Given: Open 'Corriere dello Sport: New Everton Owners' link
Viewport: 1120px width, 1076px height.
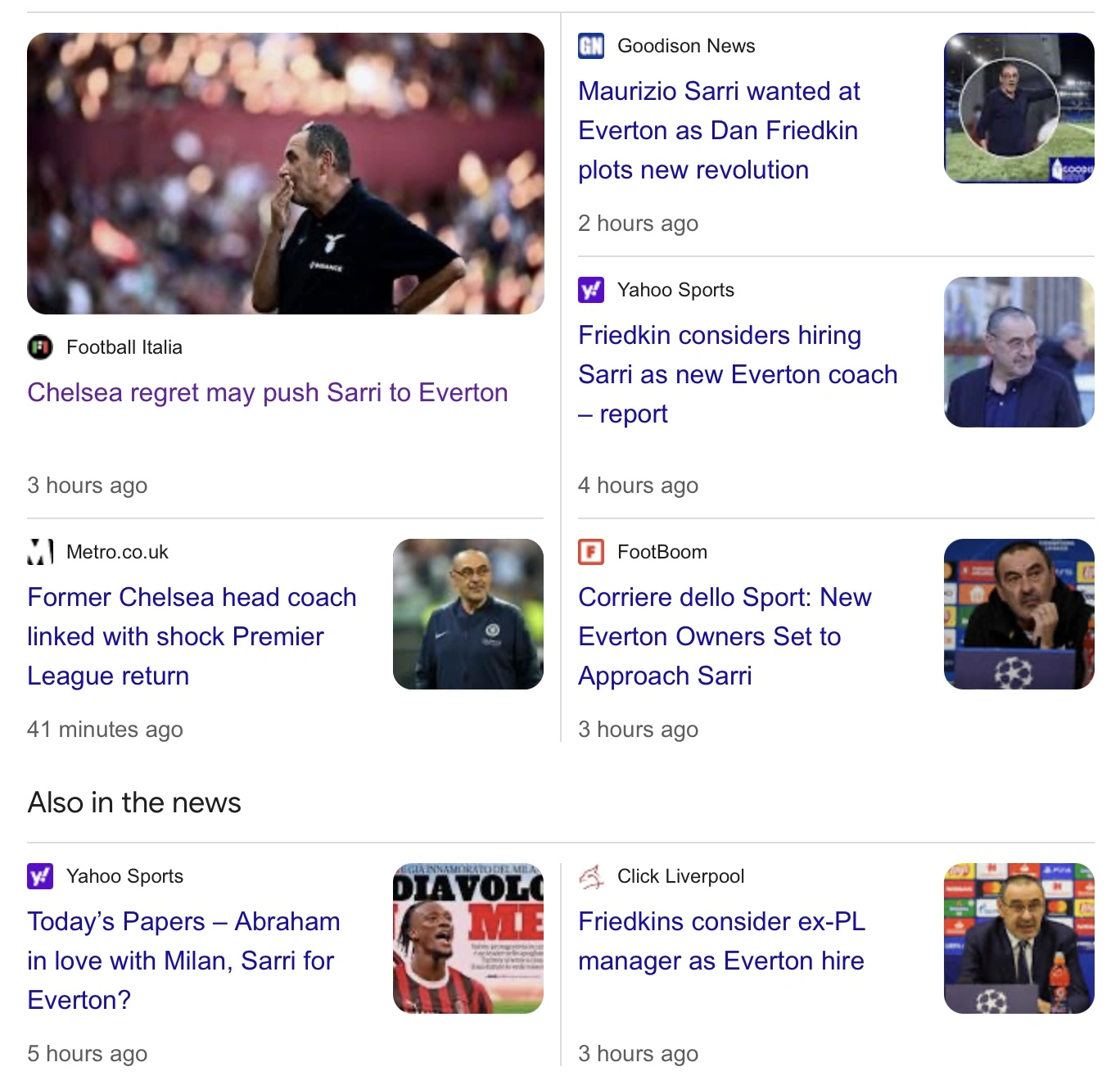Looking at the screenshot, I should coord(724,637).
